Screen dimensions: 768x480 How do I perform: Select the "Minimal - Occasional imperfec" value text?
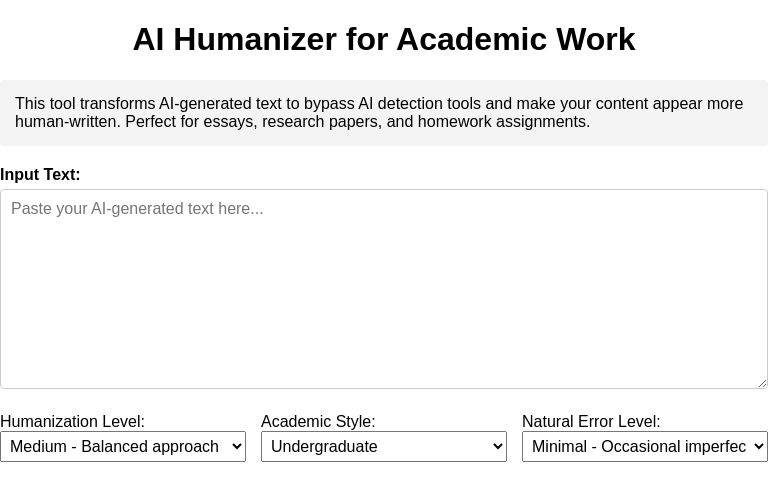pos(640,446)
